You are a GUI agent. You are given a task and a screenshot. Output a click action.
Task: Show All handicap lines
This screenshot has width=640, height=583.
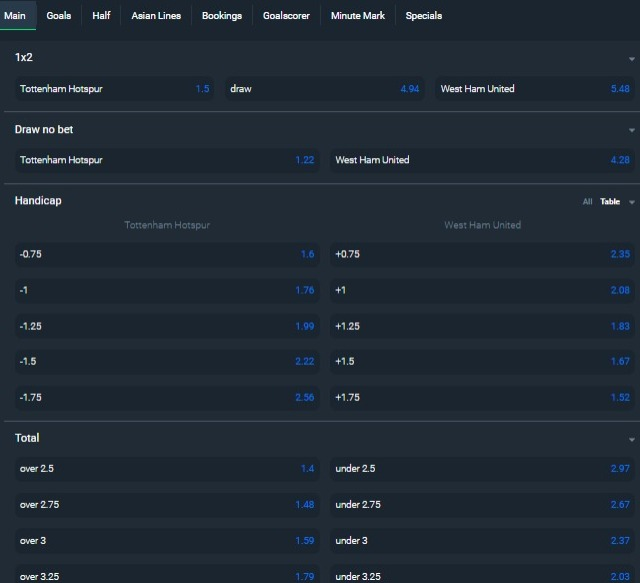click(x=587, y=201)
